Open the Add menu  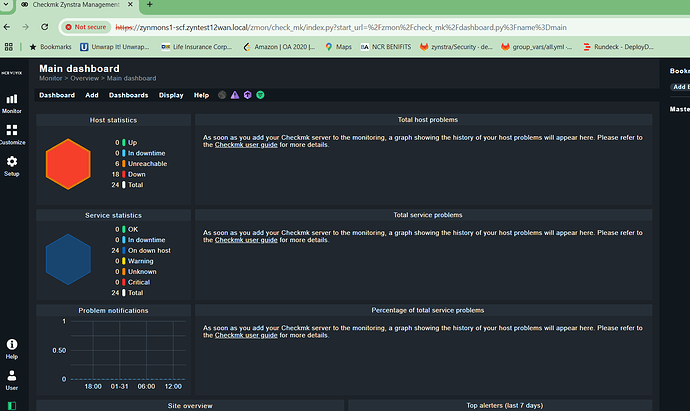[92, 95]
